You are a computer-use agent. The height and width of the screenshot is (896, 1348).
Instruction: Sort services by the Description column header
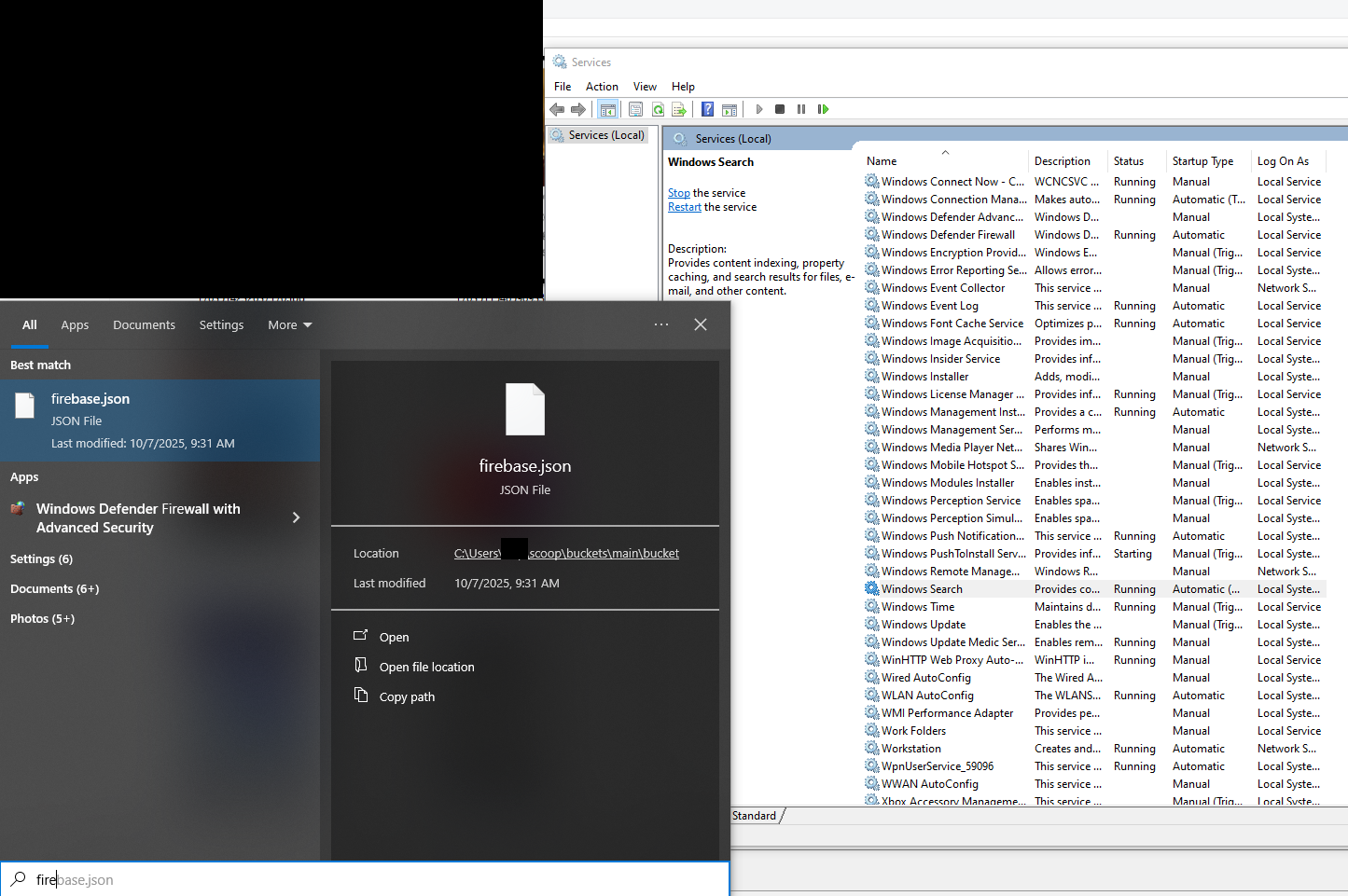tap(1069, 160)
